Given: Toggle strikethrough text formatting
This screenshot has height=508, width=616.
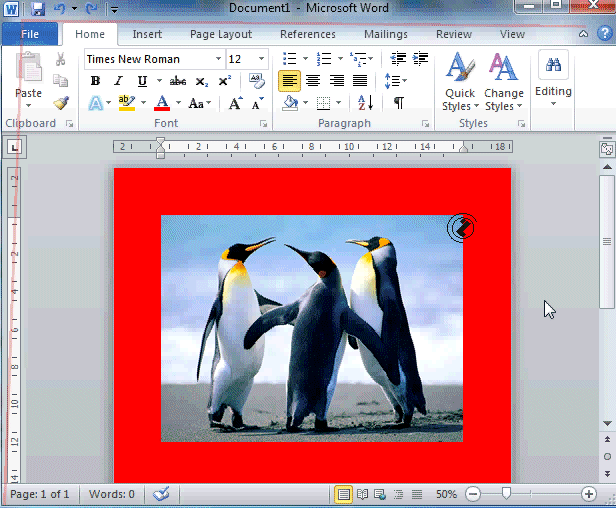Looking at the screenshot, I should pyautogui.click(x=178, y=81).
